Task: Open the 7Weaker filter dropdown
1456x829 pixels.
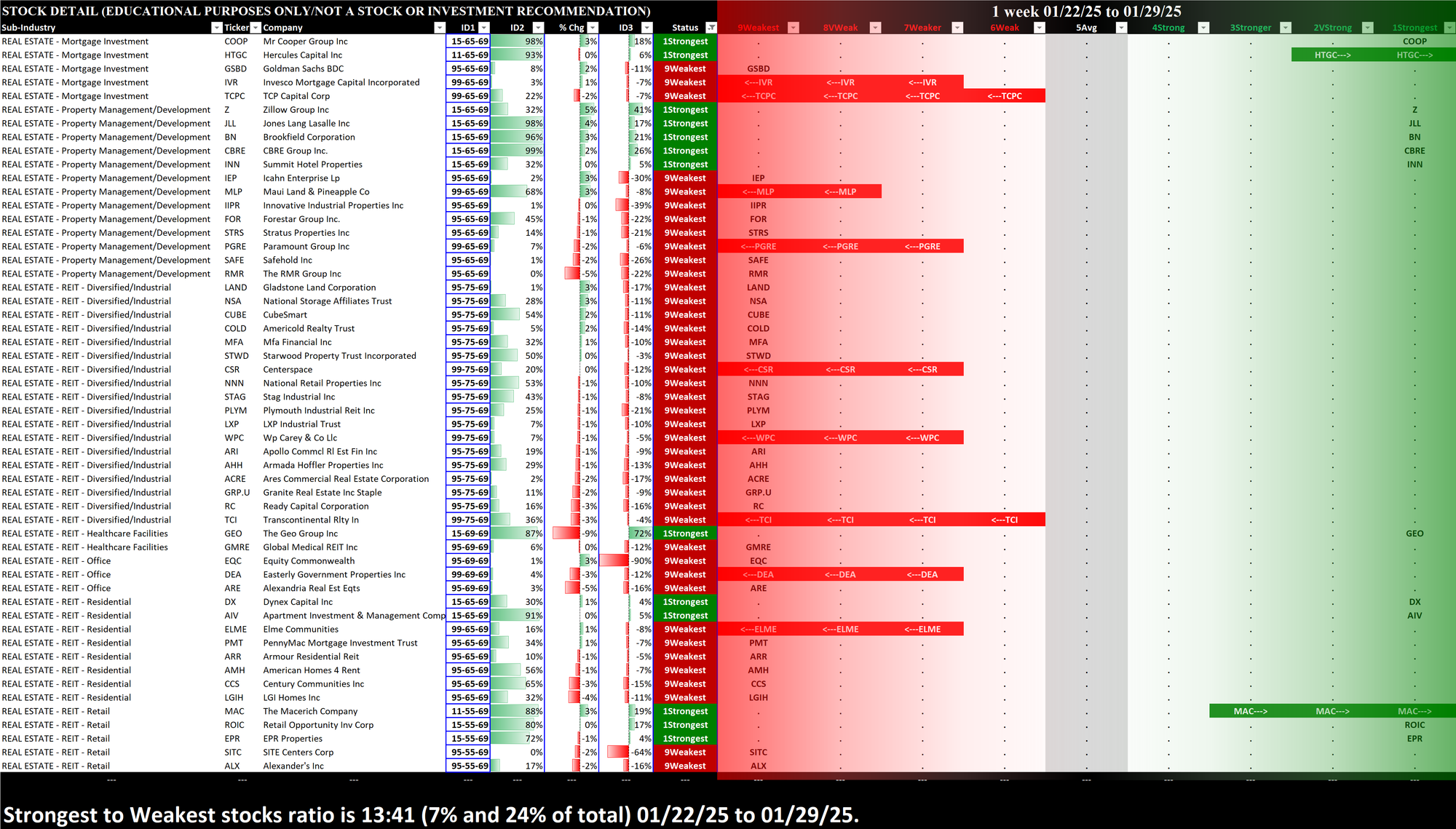Action: coord(958,28)
